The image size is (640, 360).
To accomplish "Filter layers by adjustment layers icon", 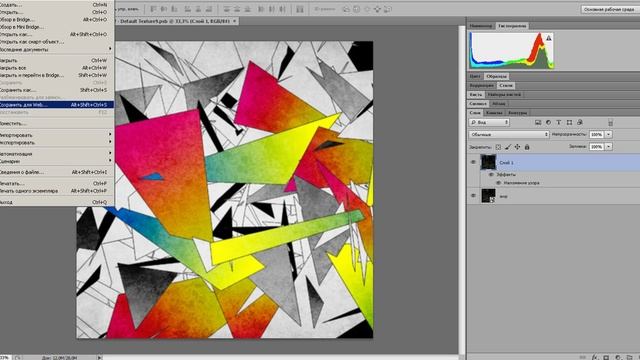I will 548,122.
